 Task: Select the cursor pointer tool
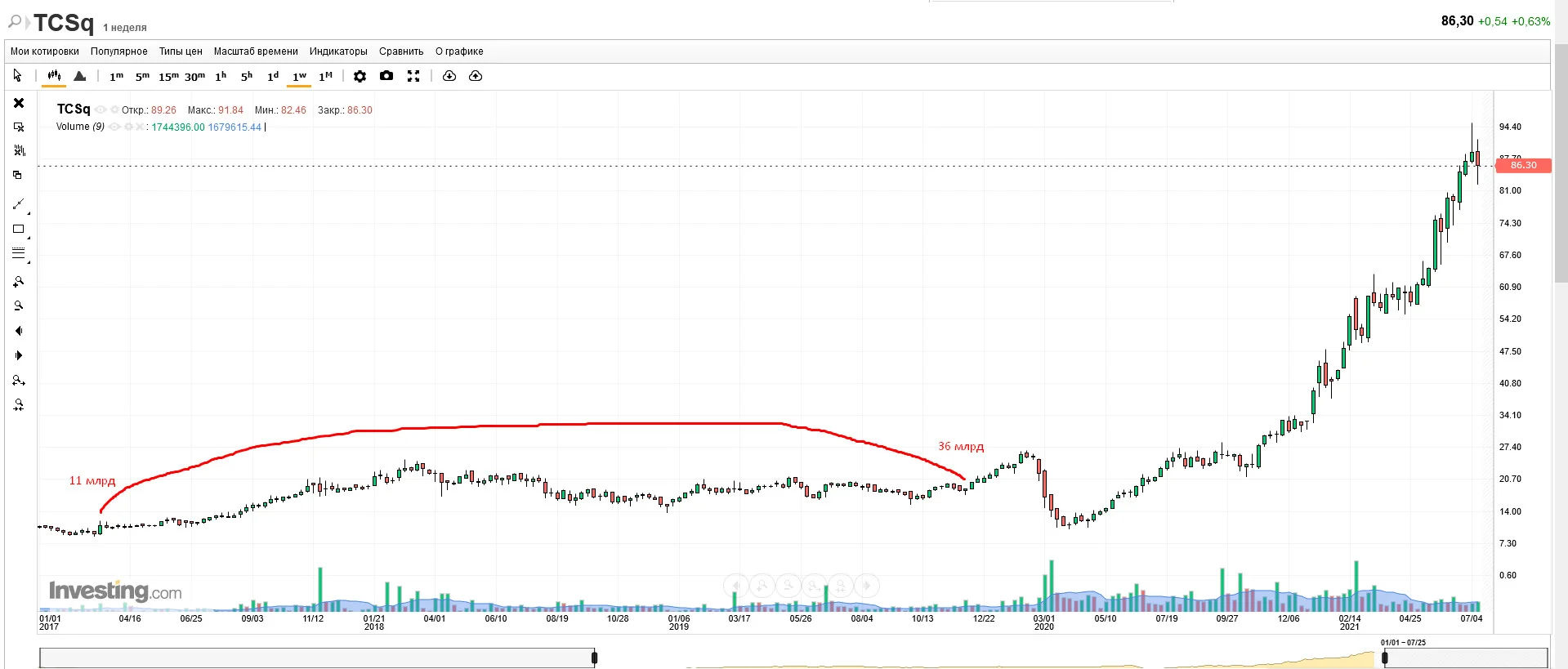18,76
